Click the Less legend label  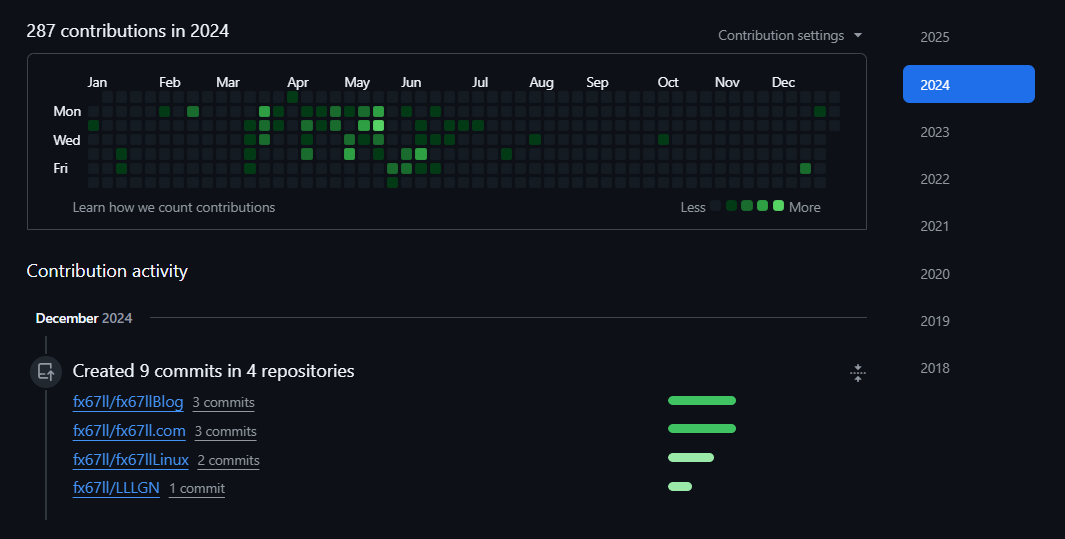click(x=693, y=207)
